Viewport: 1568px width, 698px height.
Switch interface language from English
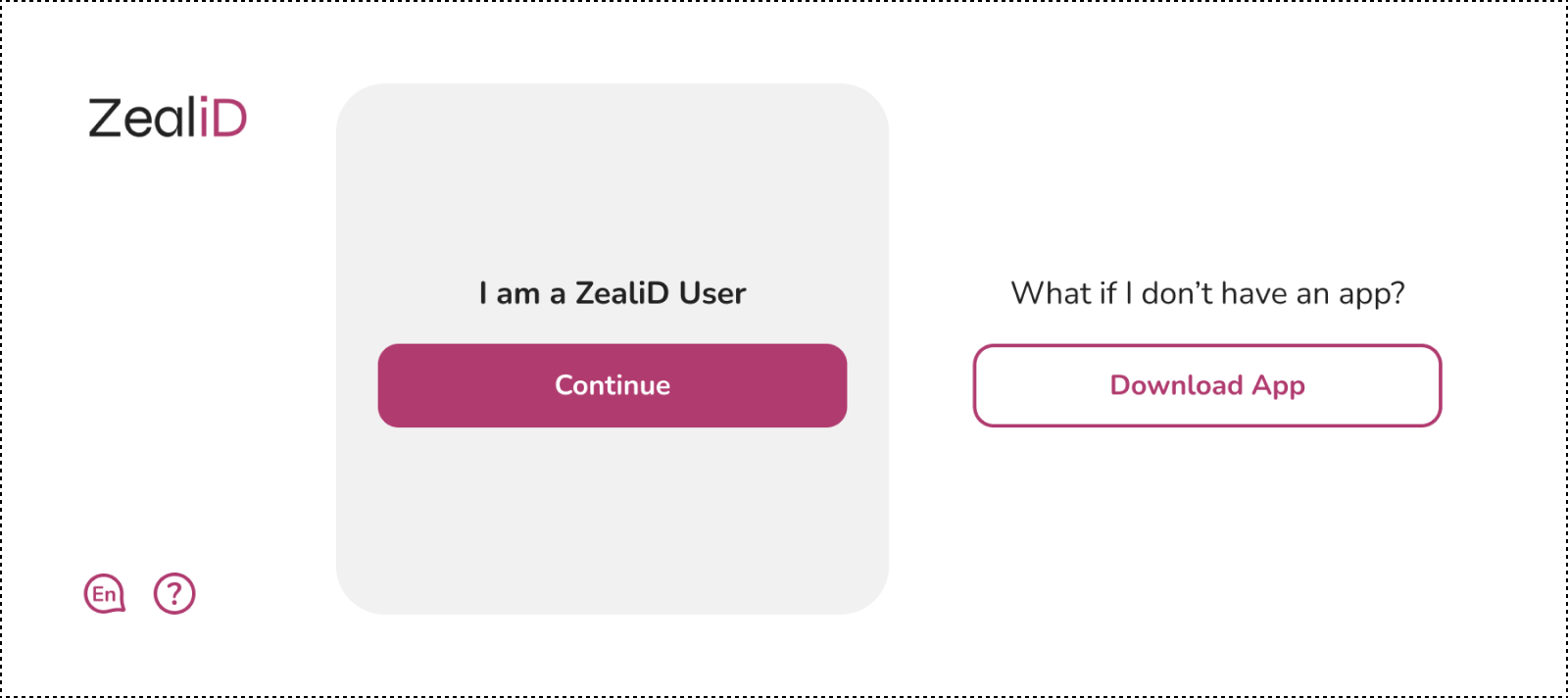[x=104, y=593]
